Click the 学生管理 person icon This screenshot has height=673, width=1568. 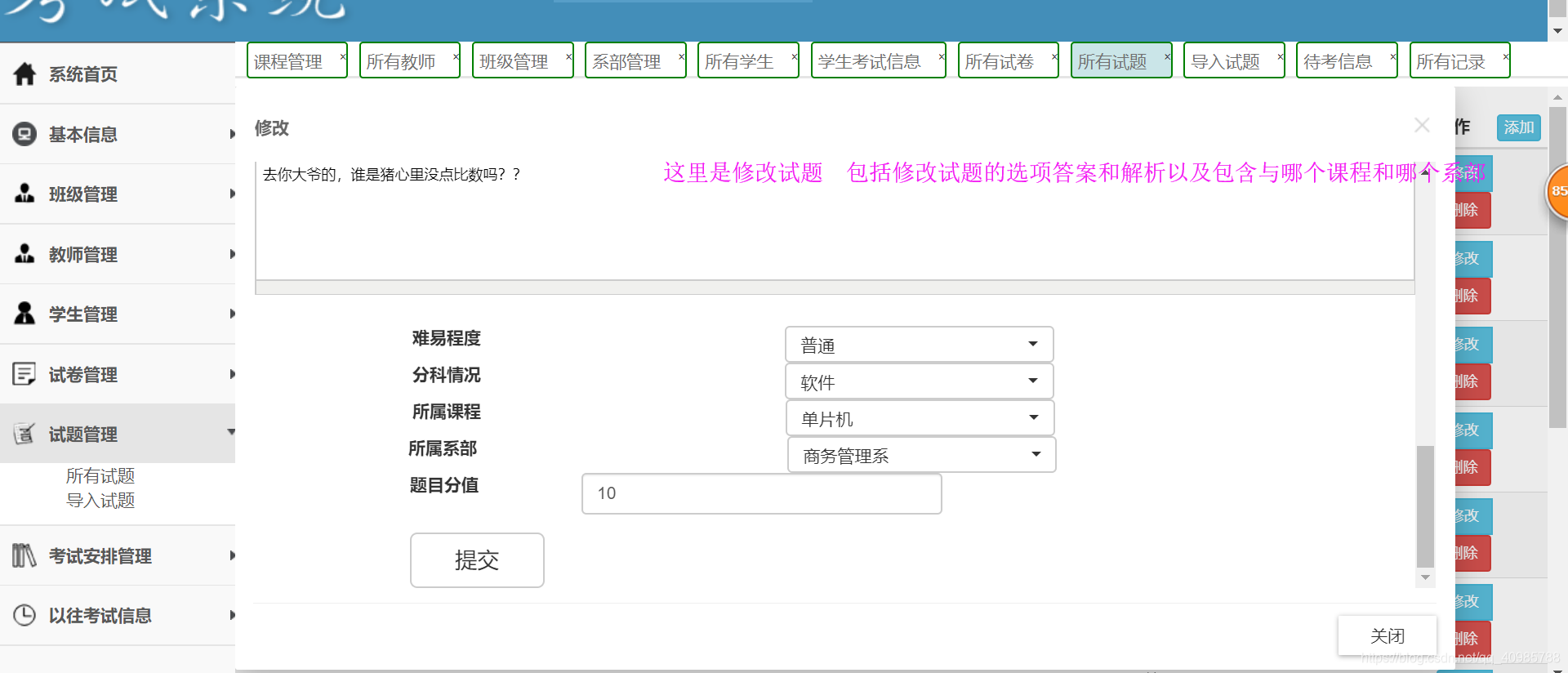pyautogui.click(x=24, y=314)
